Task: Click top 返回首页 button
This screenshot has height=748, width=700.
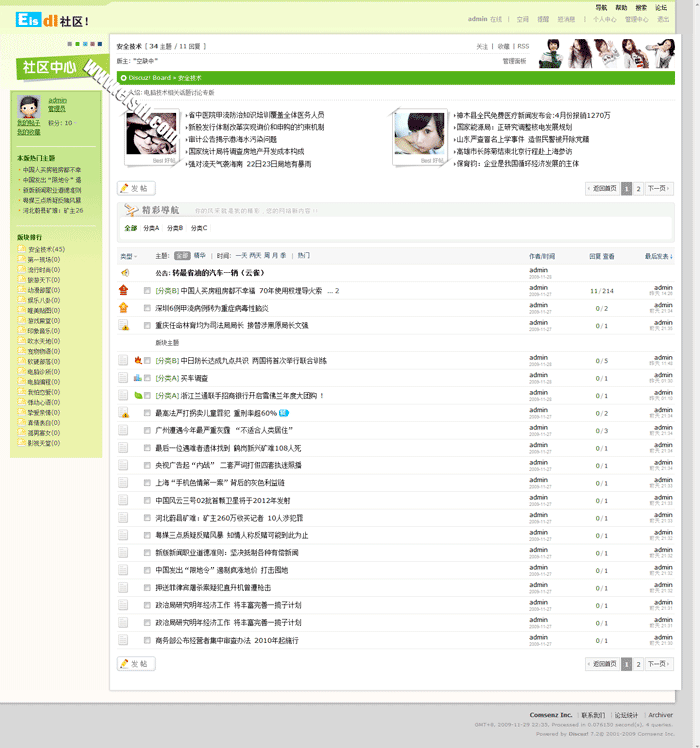Action: 603,189
